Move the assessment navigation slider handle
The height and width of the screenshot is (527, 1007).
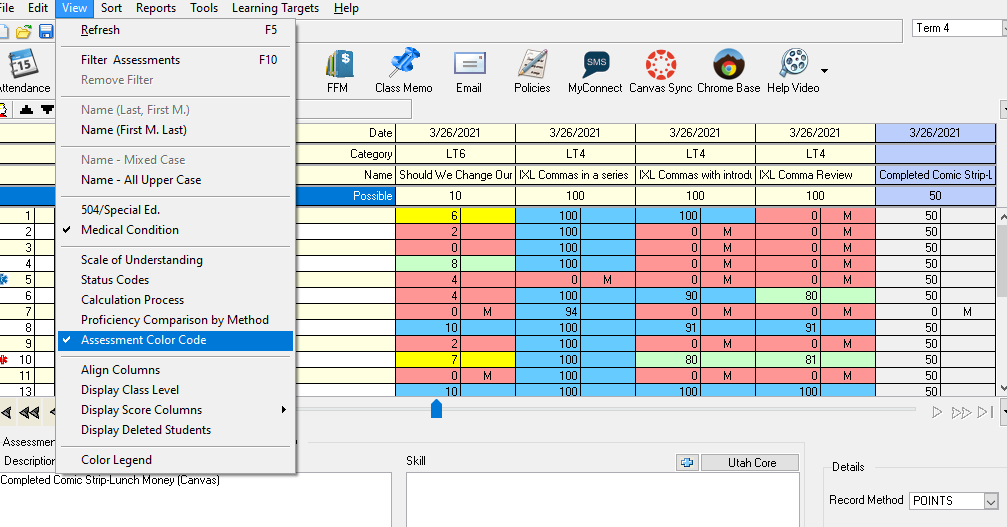click(x=436, y=408)
